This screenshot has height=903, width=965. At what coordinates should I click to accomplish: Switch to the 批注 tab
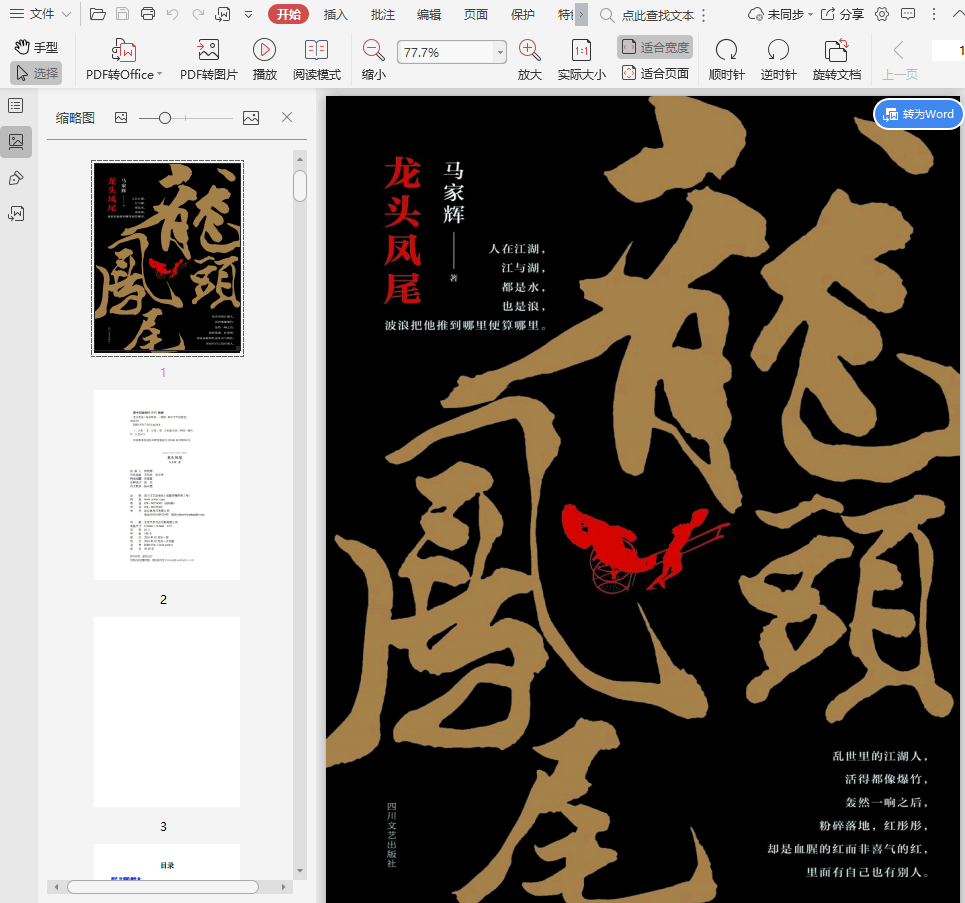[x=382, y=14]
